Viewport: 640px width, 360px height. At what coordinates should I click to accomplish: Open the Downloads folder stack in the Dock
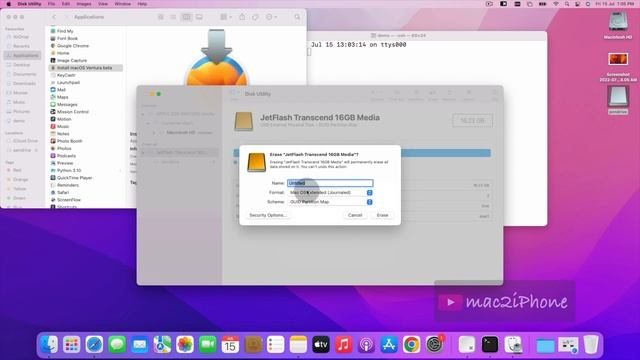pyautogui.click(x=545, y=345)
